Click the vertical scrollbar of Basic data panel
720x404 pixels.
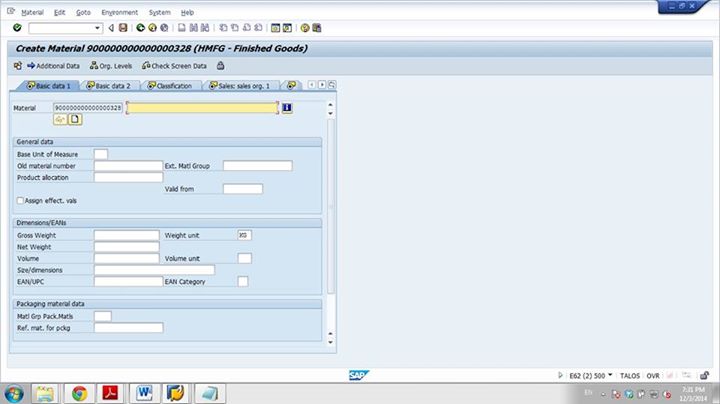(x=331, y=207)
